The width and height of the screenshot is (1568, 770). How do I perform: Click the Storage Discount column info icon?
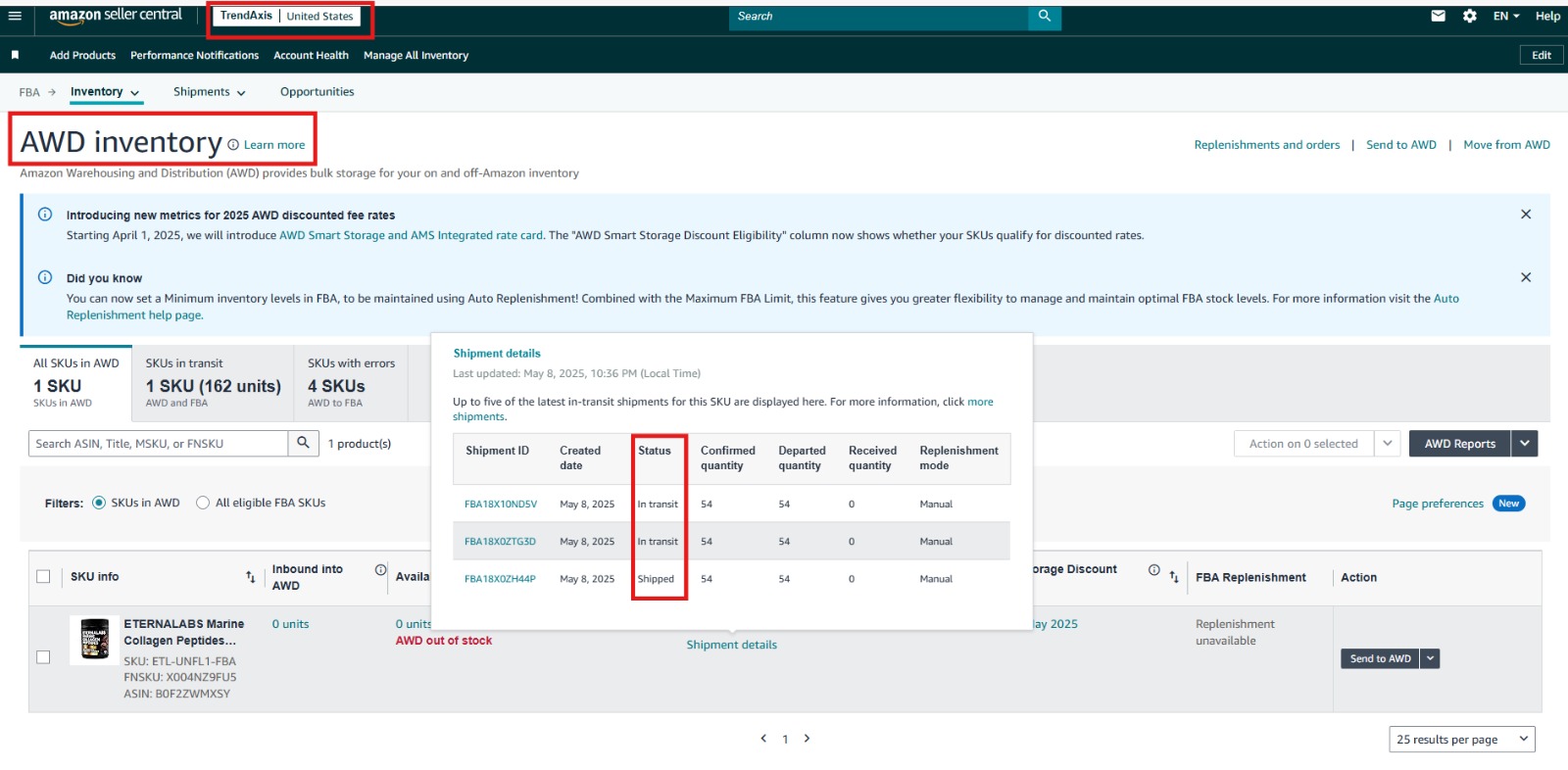1154,569
